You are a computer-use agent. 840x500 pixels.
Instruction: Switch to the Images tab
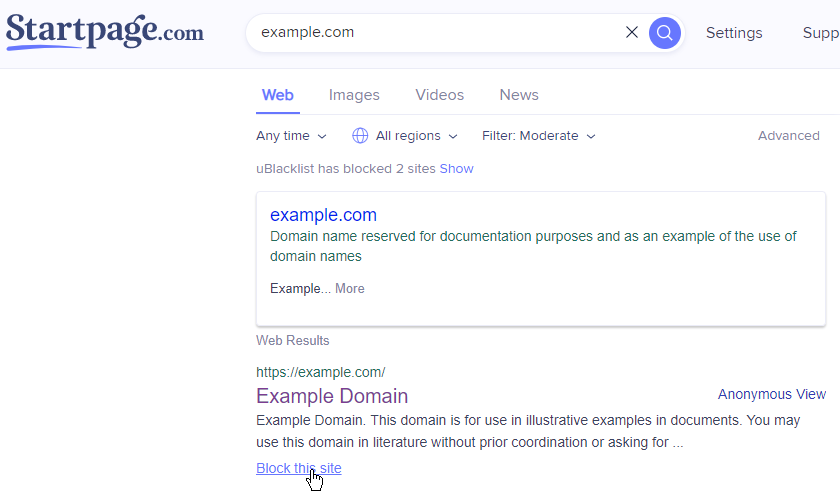354,95
